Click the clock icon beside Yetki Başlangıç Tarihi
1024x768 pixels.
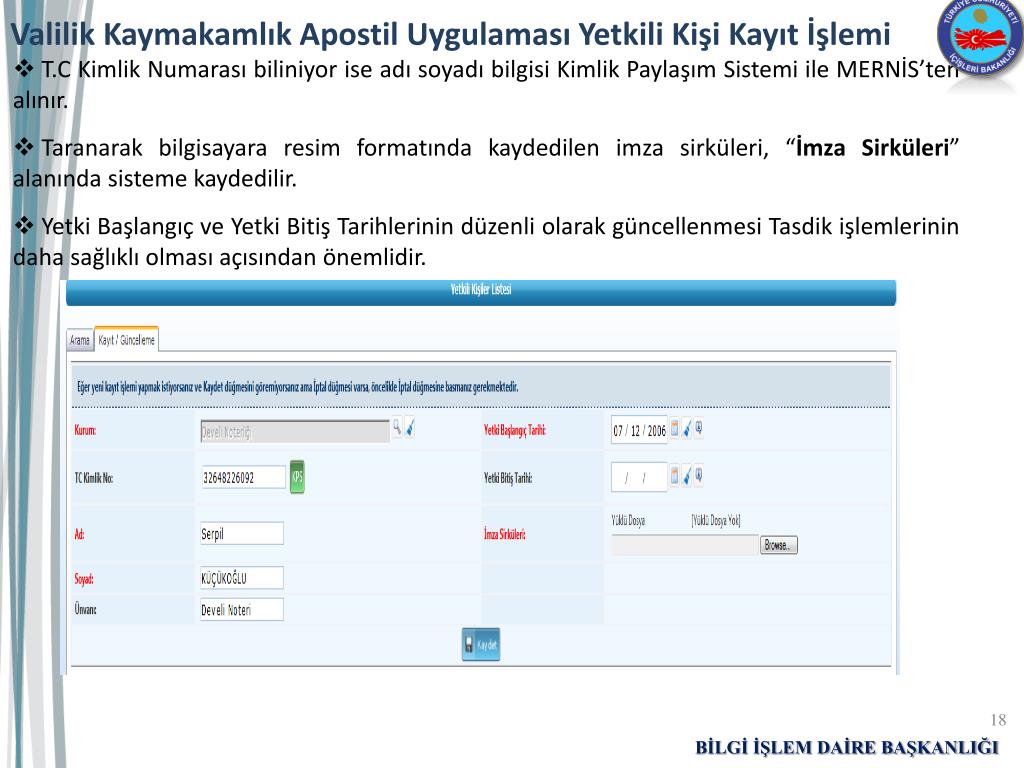click(x=699, y=429)
